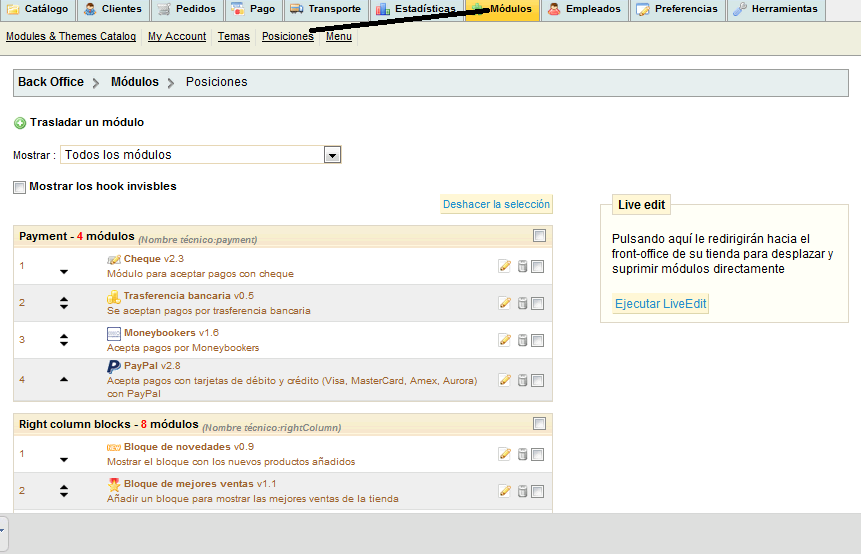Open the Preferencias tab
This screenshot has width=861, height=554.
[678, 9]
